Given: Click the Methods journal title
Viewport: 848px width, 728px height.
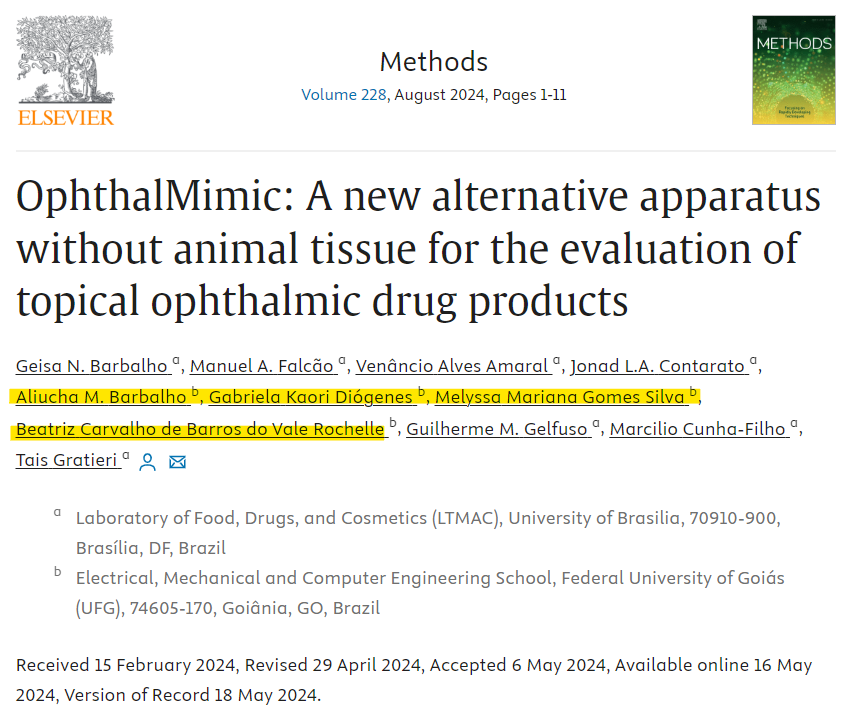Looking at the screenshot, I should [x=433, y=62].
